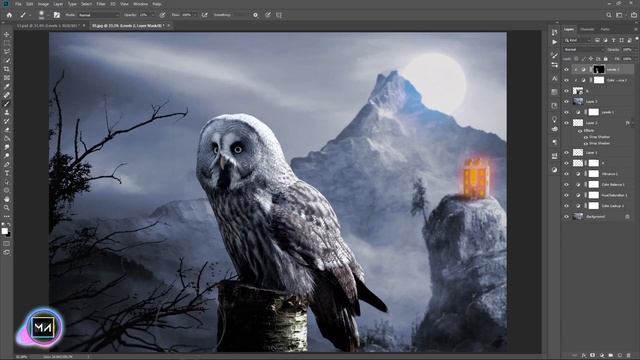The height and width of the screenshot is (360, 640).
Task: Open the Character panel A icon
Action: pos(554,78)
